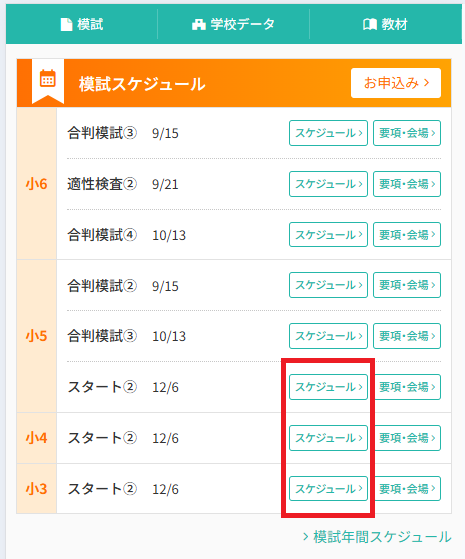Open スケジュール for 適性検査② 9/21
This screenshot has width=465, height=559.
point(328,184)
